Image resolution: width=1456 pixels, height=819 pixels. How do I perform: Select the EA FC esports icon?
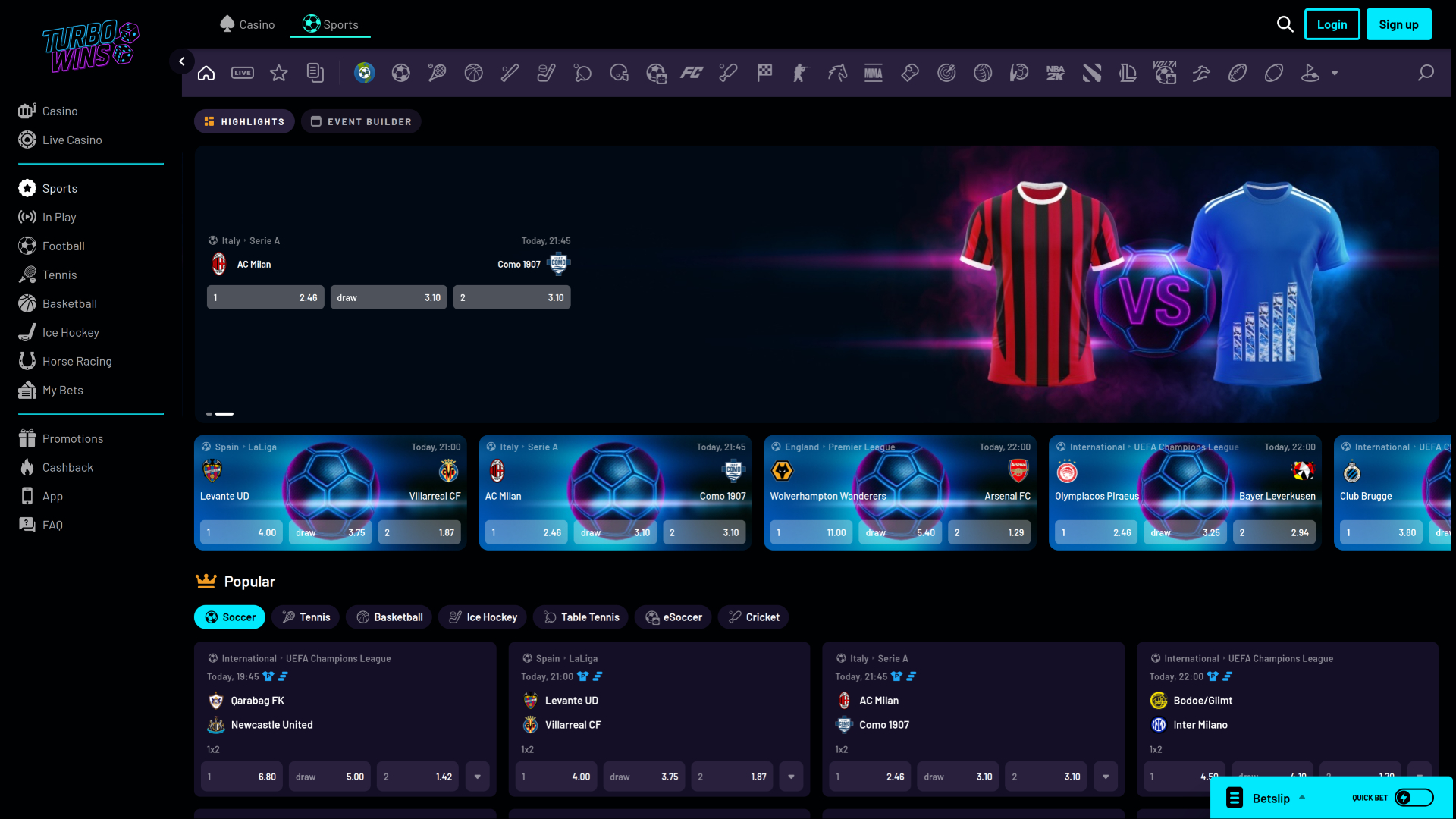692,72
